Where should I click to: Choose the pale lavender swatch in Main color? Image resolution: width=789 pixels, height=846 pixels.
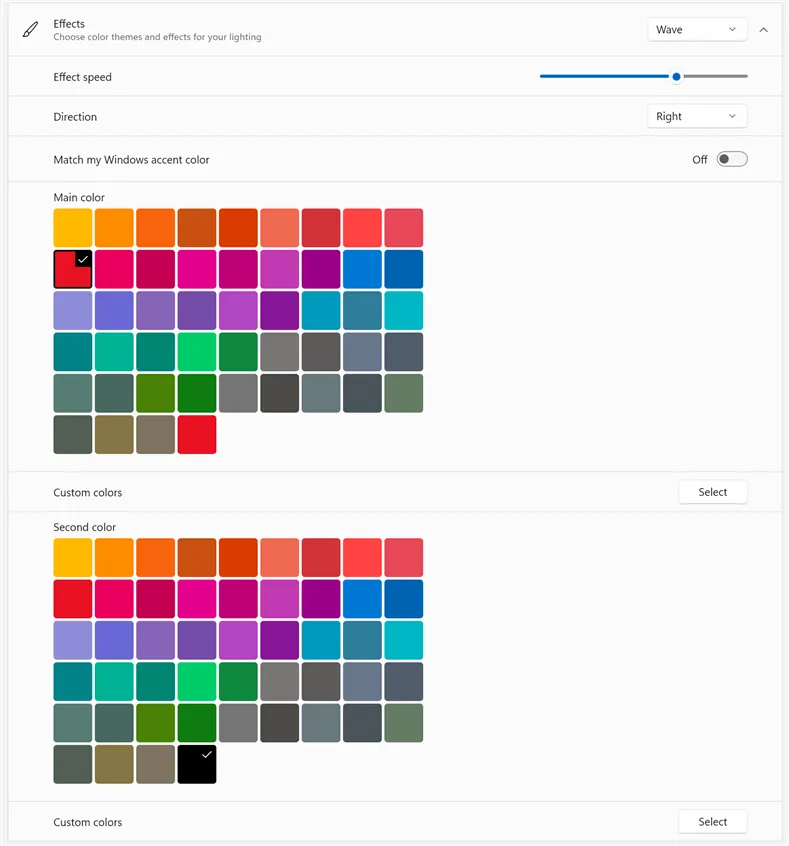click(73, 310)
